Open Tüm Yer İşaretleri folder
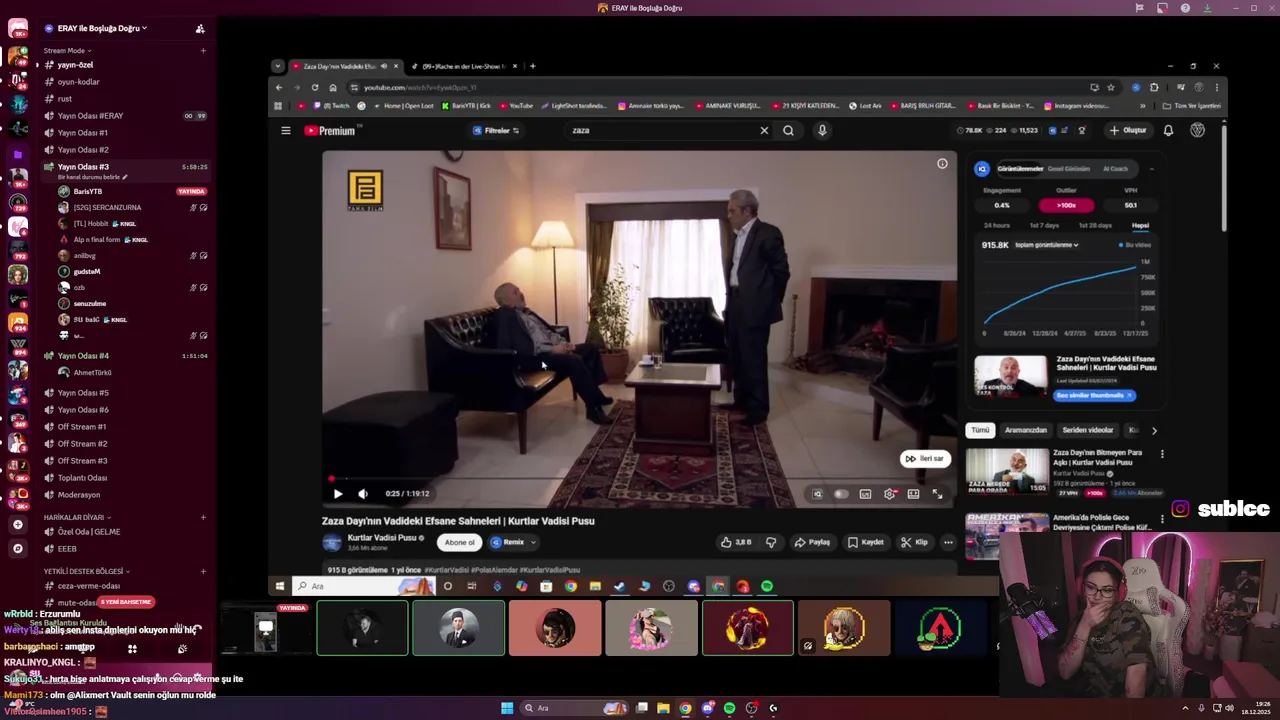1280x720 pixels. [1192, 106]
